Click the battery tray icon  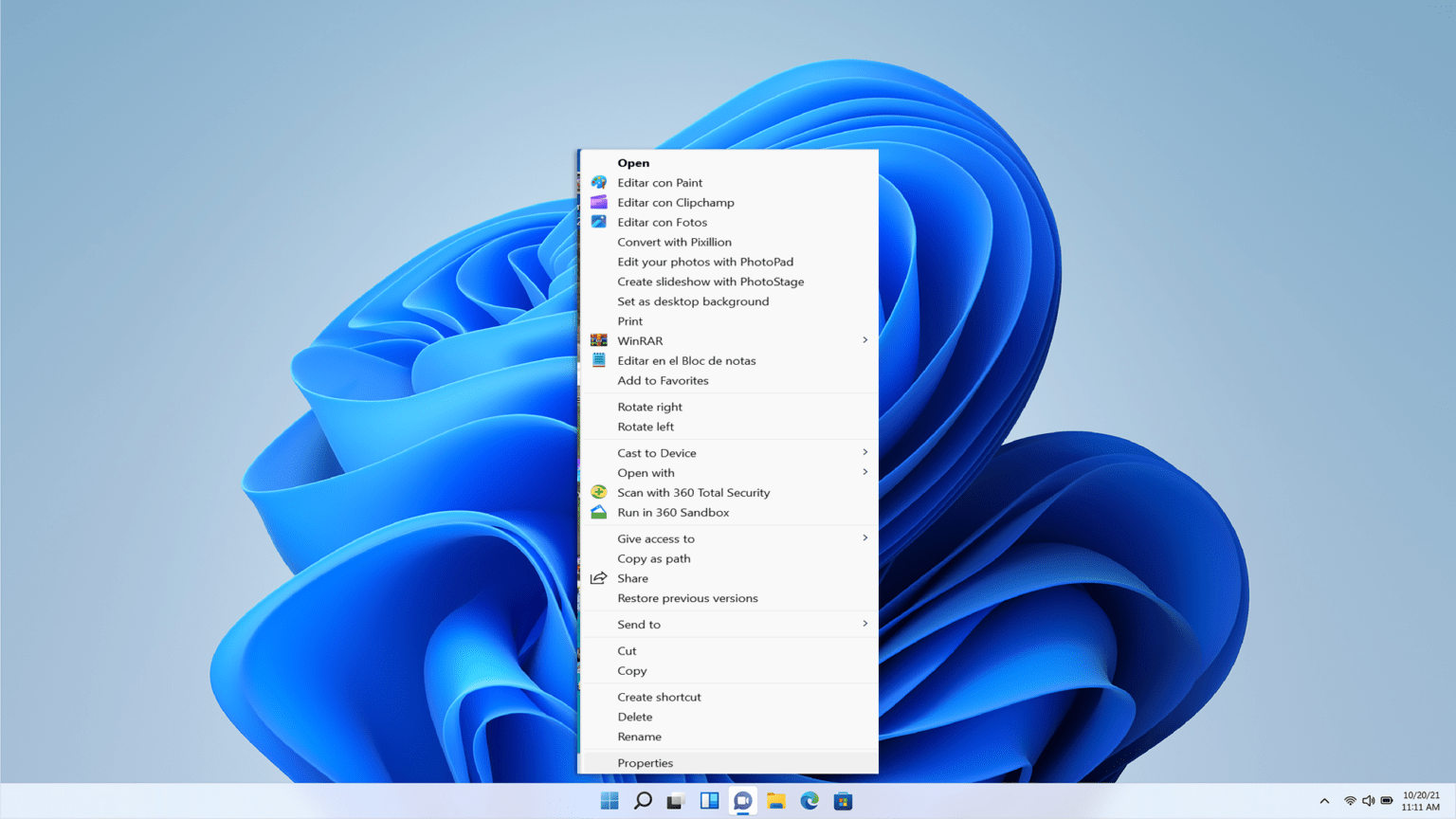click(1387, 801)
